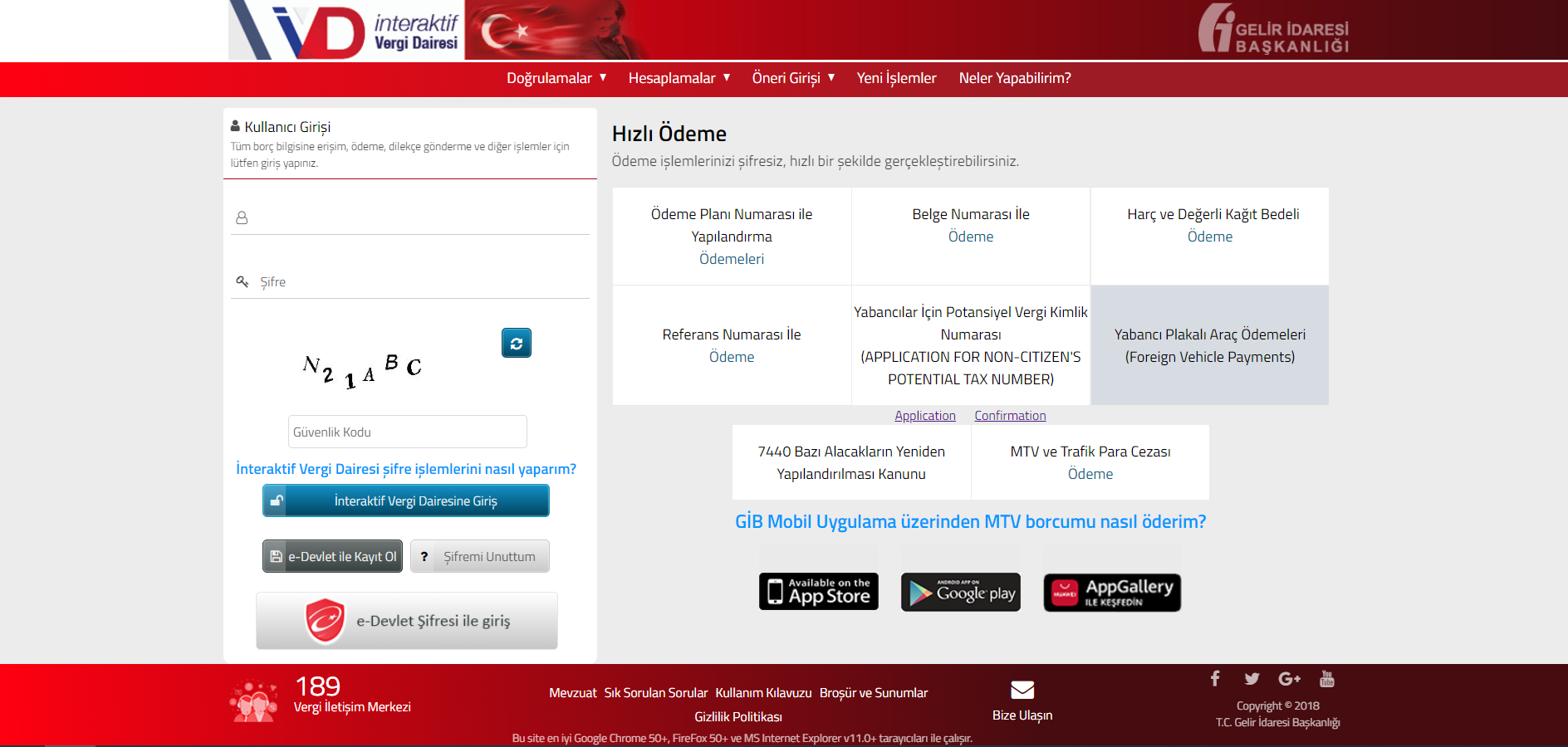The height and width of the screenshot is (747, 1568).
Task: Select MTV ve Trafik Para Cezası Ödeme
Action: click(x=1090, y=462)
